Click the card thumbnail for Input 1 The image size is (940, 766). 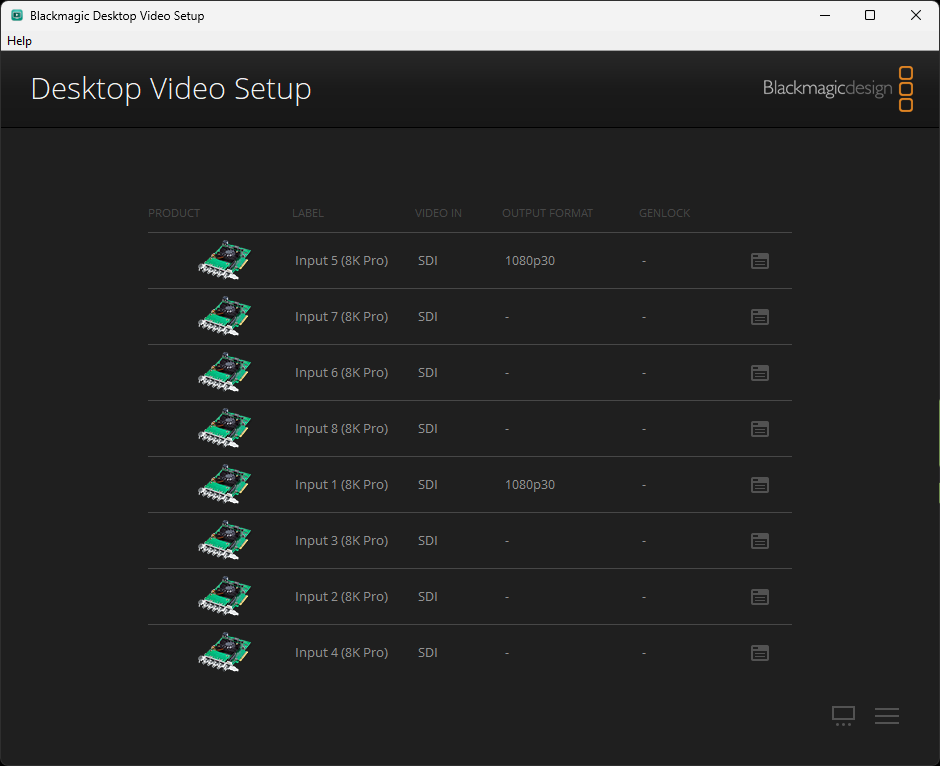[x=225, y=484]
